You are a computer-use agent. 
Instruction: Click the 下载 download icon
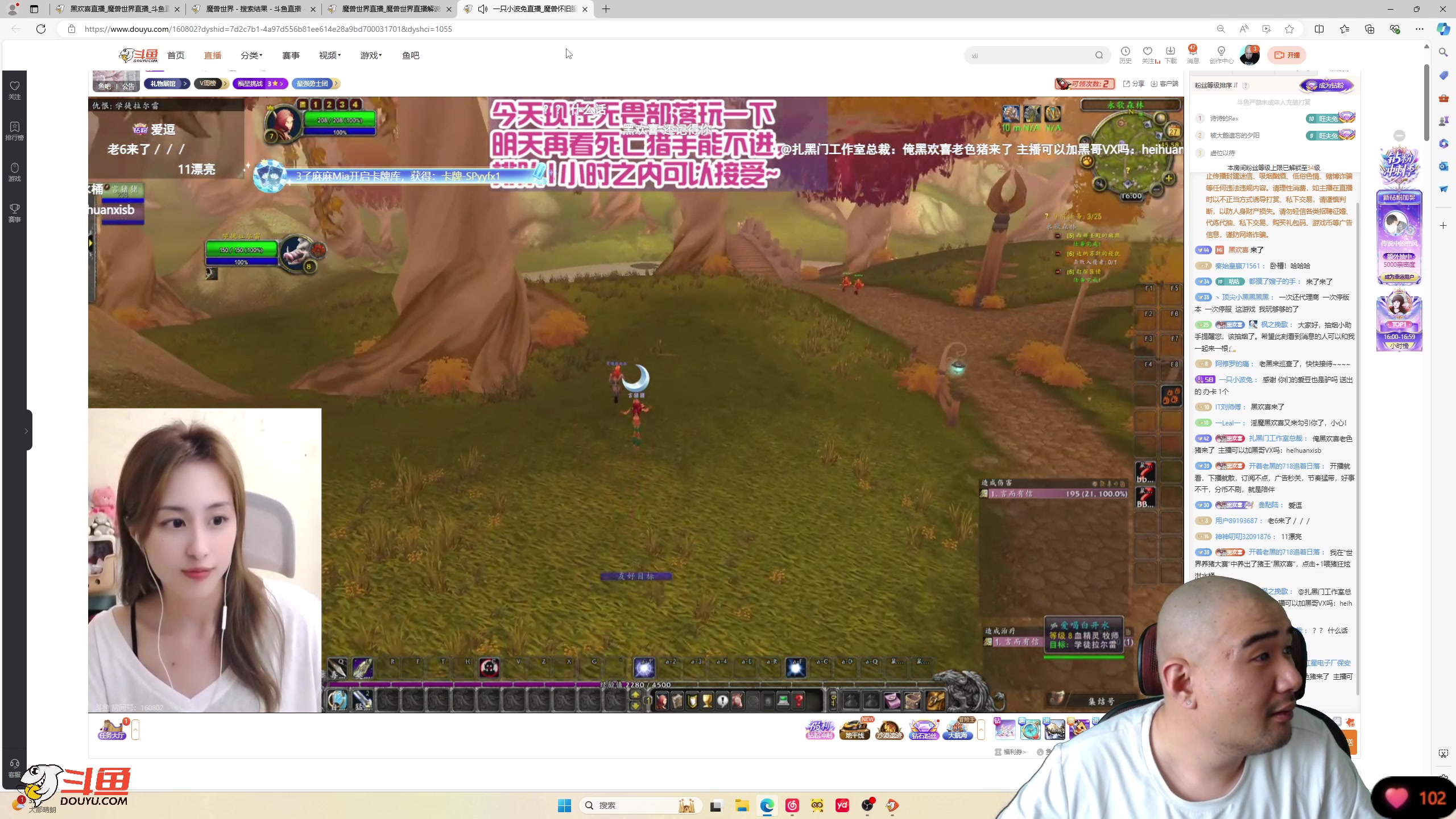click(1170, 52)
